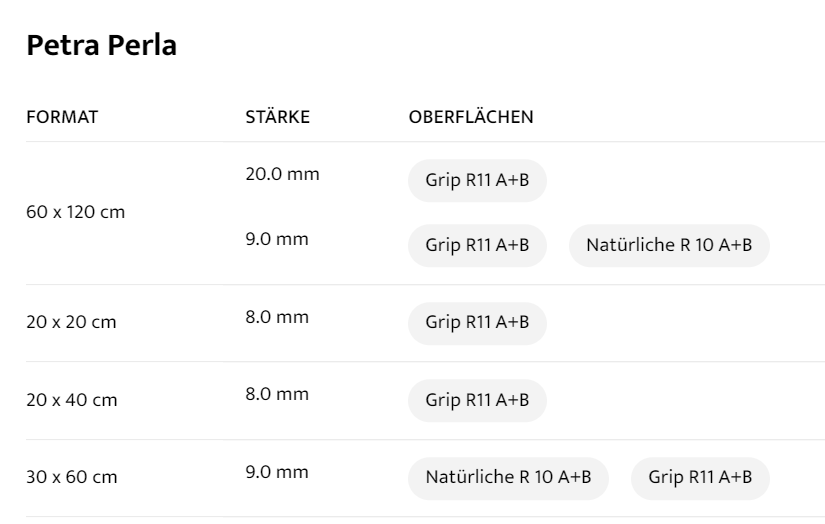Click the FORMAT column header
The height and width of the screenshot is (524, 825).
(62, 117)
